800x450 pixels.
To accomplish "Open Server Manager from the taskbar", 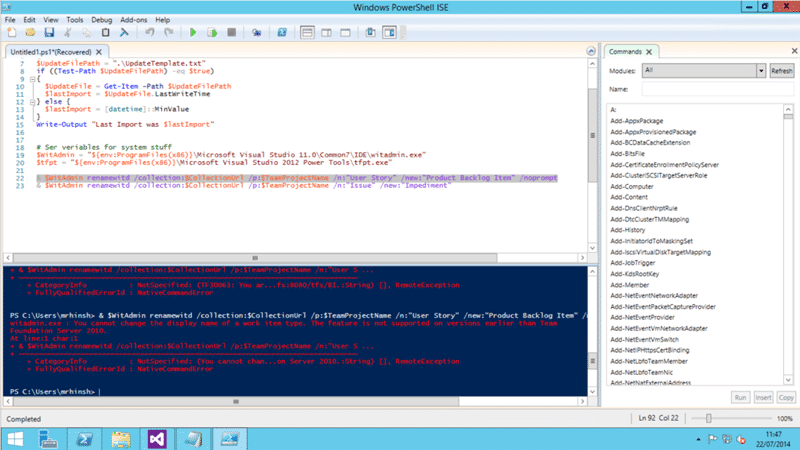I will (48, 439).
